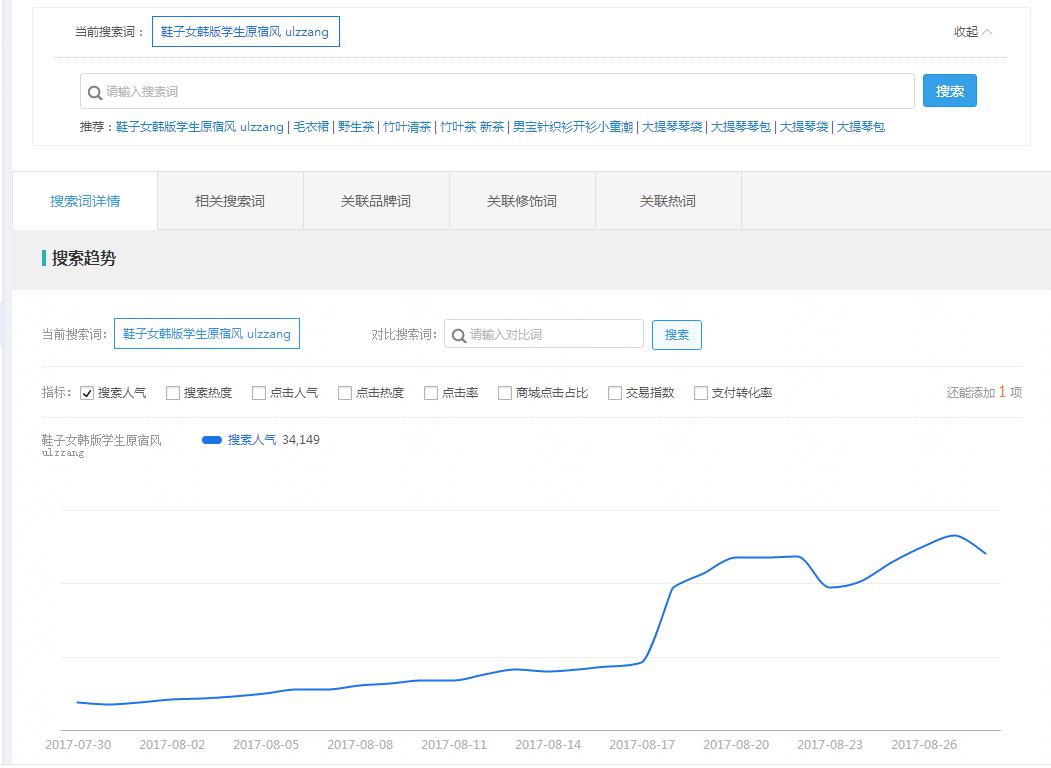
Task: Select the 关联热词 tab
Action: [668, 201]
